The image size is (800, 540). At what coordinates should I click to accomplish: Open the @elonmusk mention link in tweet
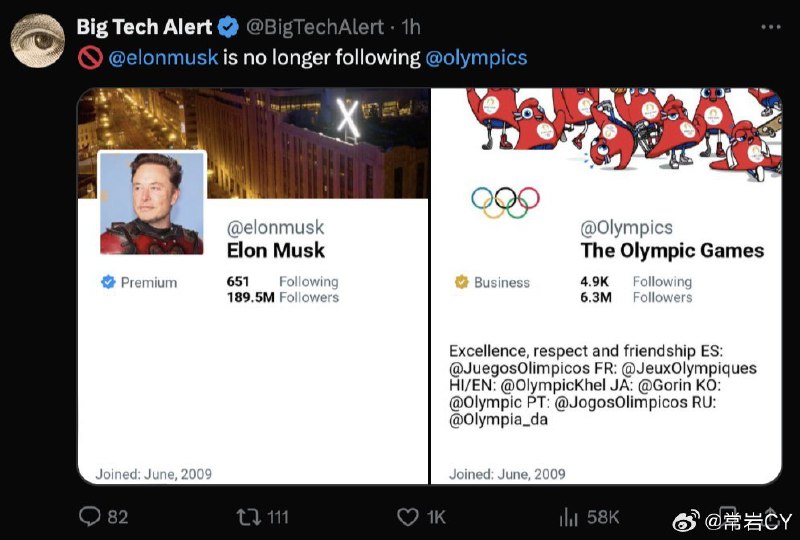click(163, 57)
